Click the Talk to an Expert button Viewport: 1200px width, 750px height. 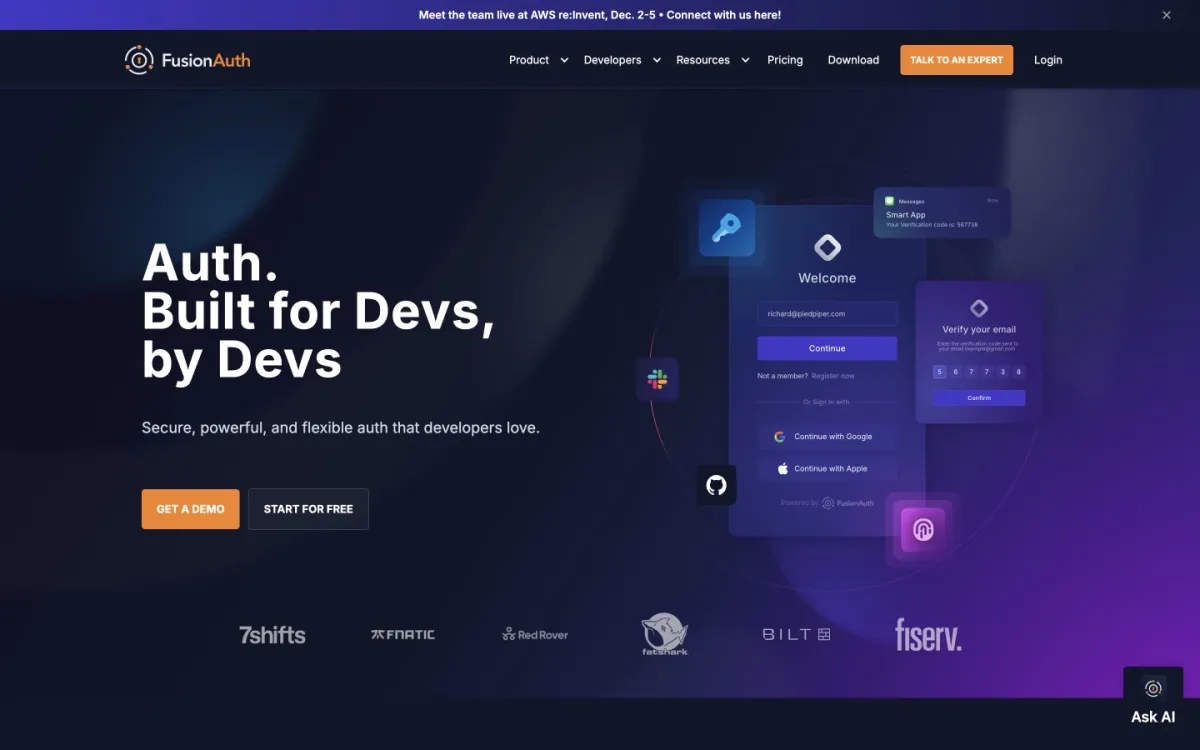click(956, 60)
